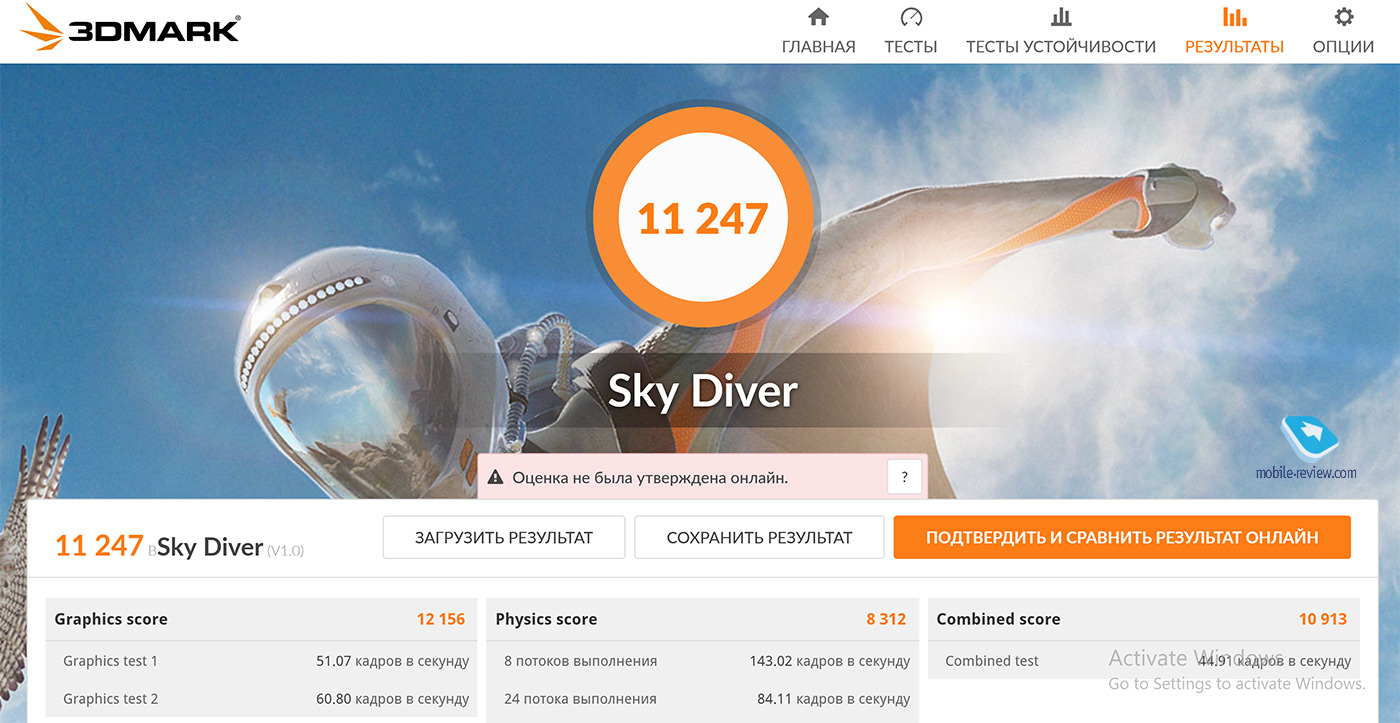Click the Главная home icon
1400x723 pixels.
point(818,17)
